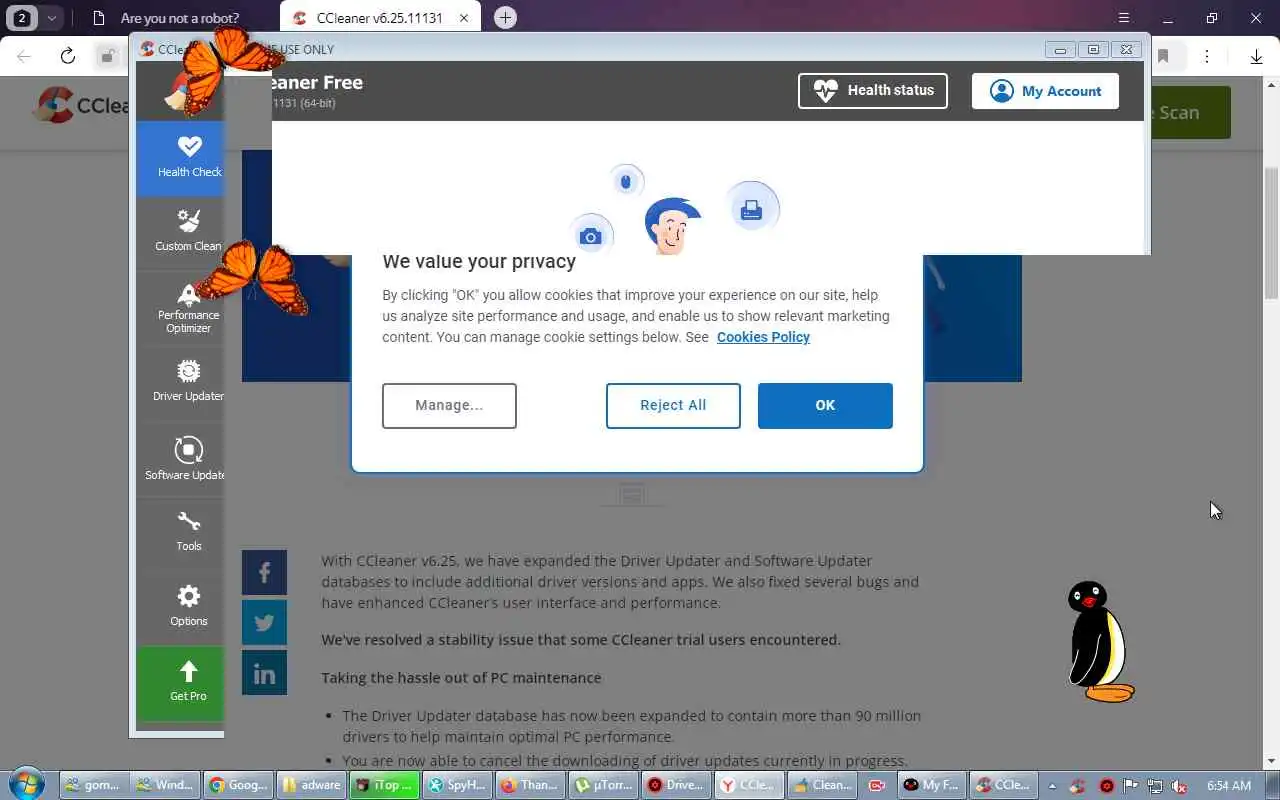Open a new browser tab
Image resolution: width=1280 pixels, height=800 pixels.
(506, 18)
